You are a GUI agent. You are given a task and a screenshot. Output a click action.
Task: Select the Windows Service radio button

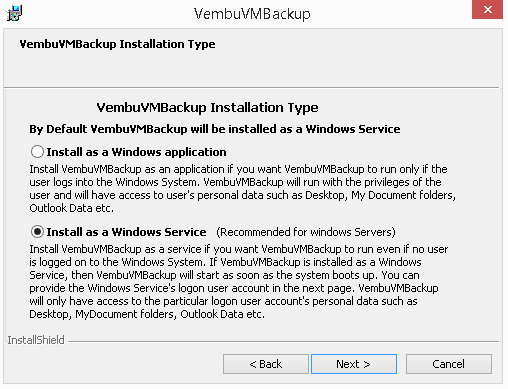37,231
